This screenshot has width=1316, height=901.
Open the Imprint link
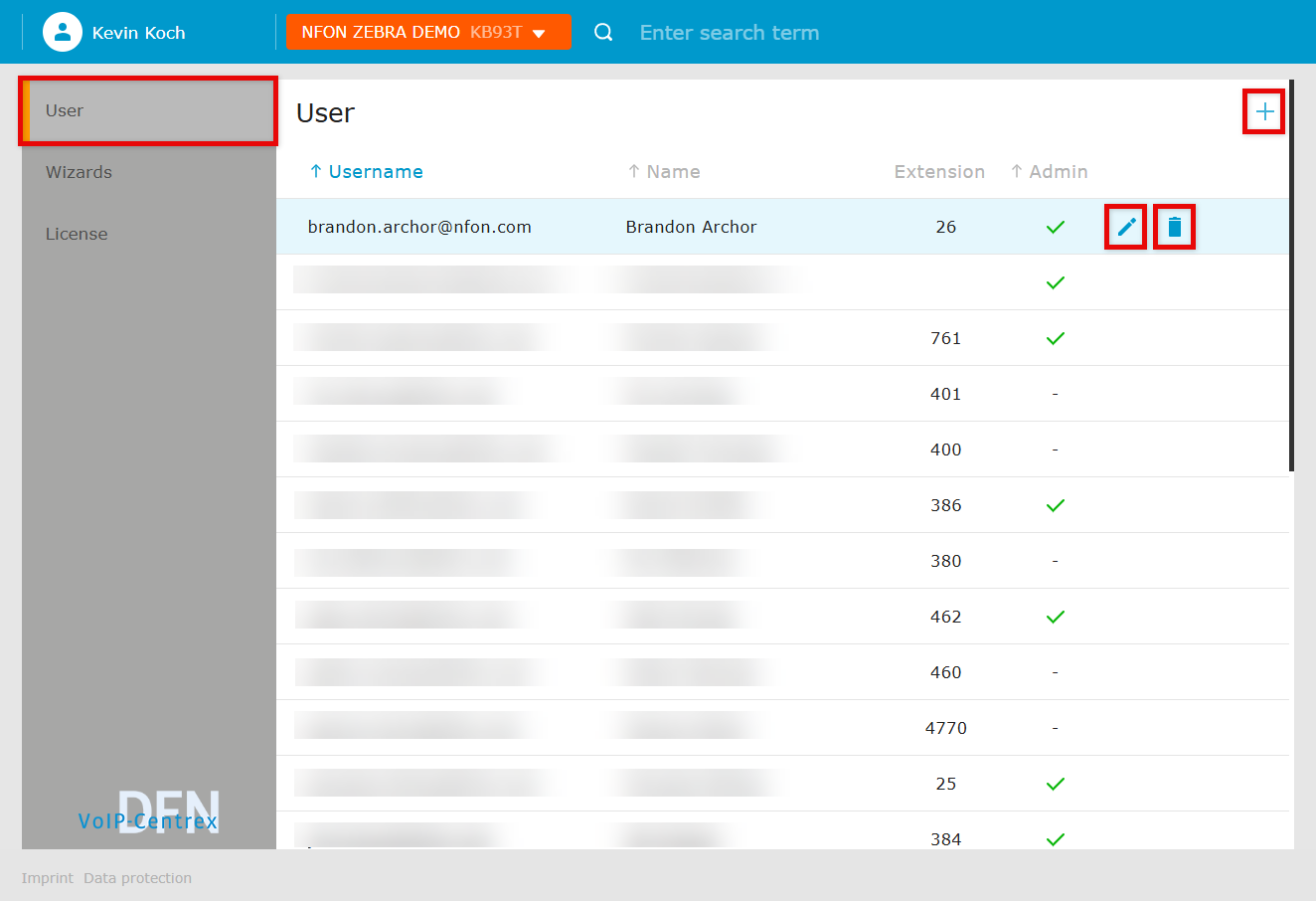point(48,878)
